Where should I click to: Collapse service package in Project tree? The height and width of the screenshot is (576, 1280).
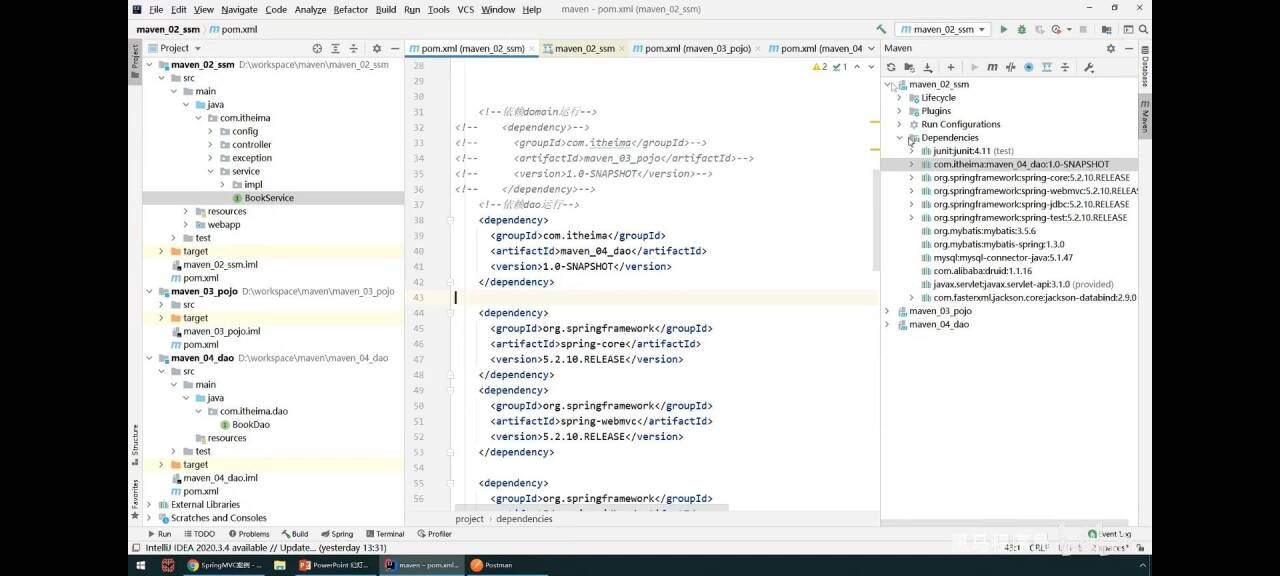click(x=210, y=171)
